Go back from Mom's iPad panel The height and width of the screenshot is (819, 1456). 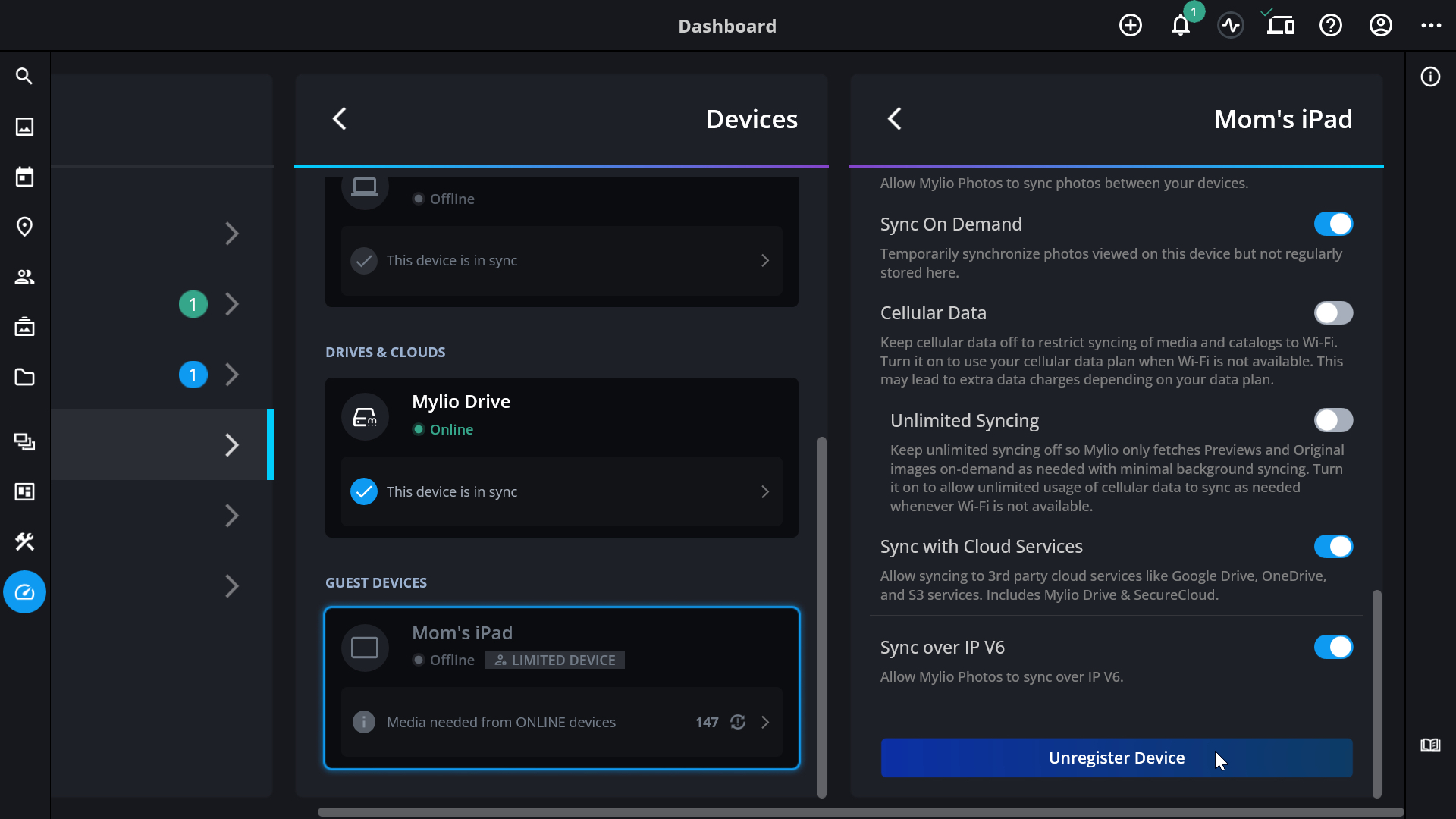point(895,119)
